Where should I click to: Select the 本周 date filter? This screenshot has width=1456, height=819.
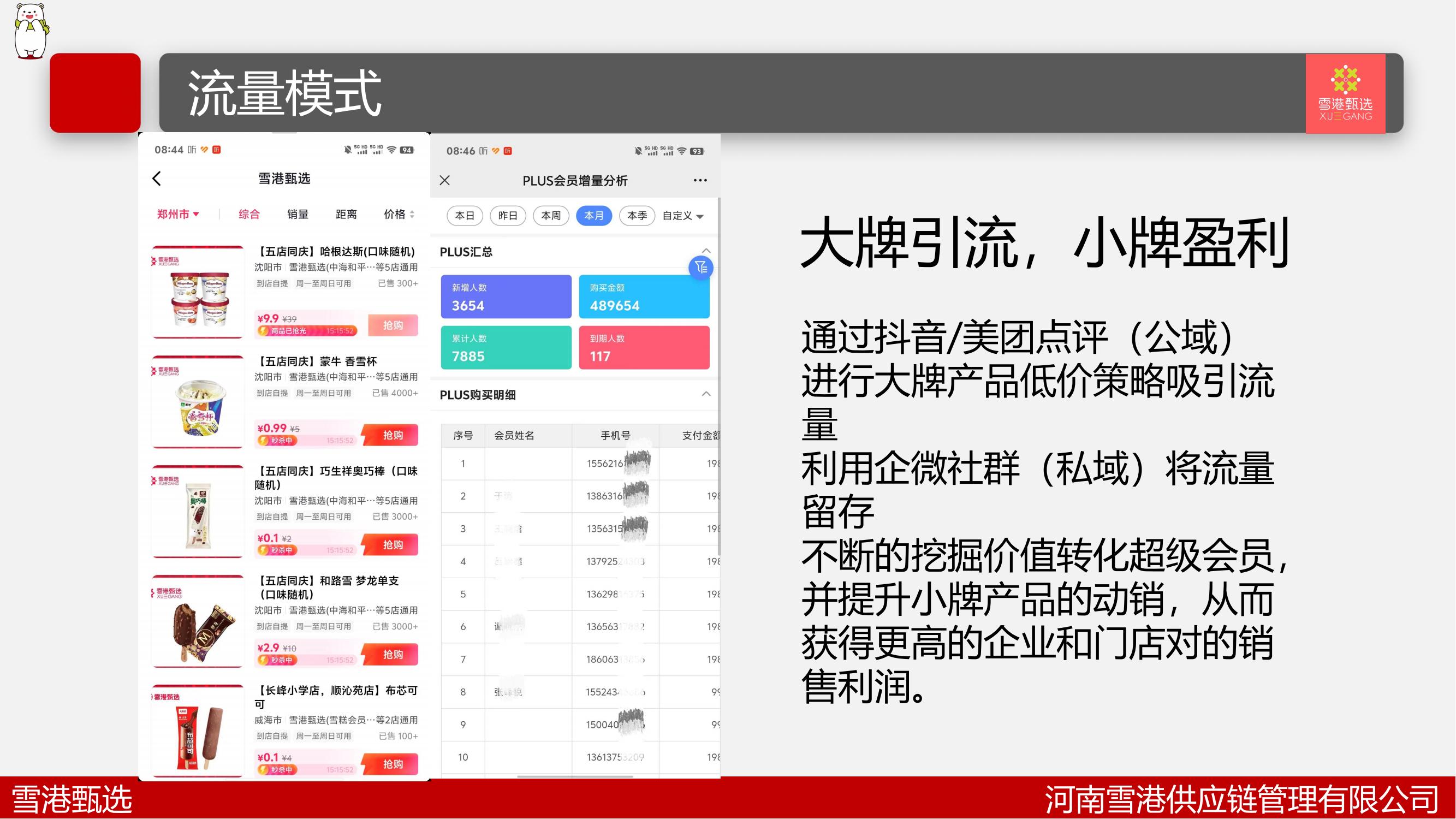(550, 215)
